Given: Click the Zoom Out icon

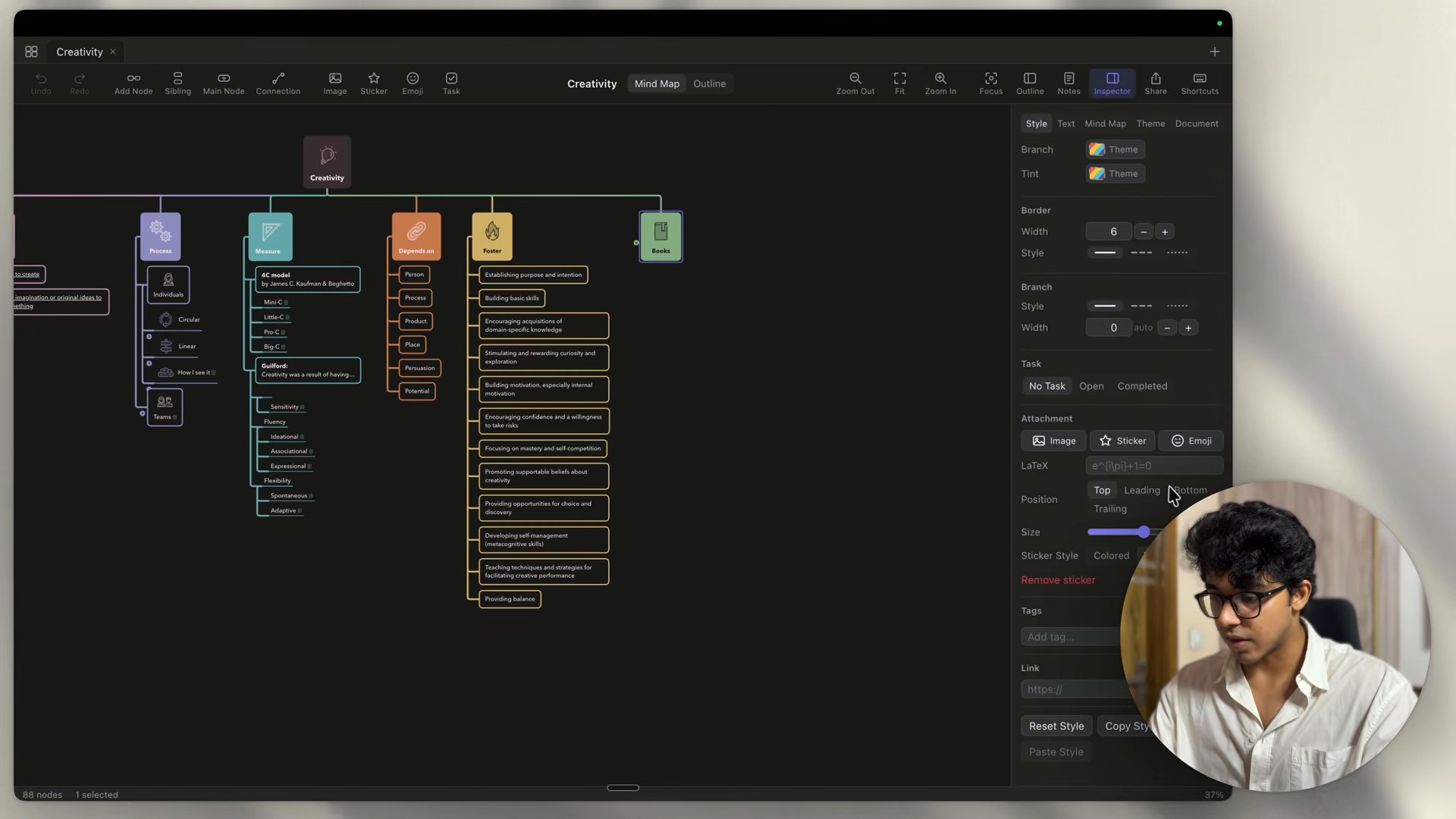Looking at the screenshot, I should click(855, 83).
